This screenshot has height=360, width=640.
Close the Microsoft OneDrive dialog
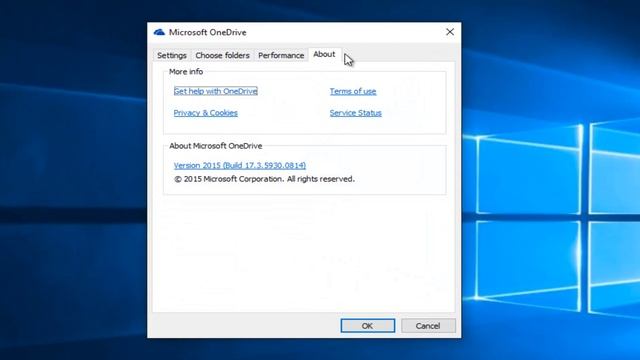[x=450, y=32]
